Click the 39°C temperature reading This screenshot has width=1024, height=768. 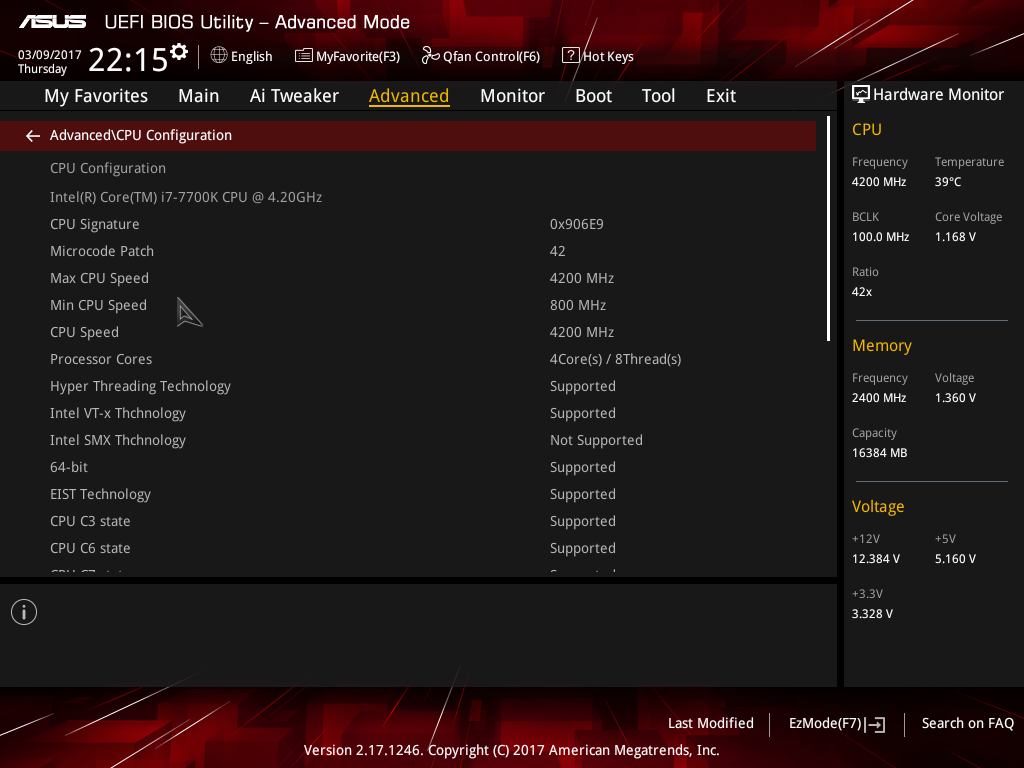948,182
